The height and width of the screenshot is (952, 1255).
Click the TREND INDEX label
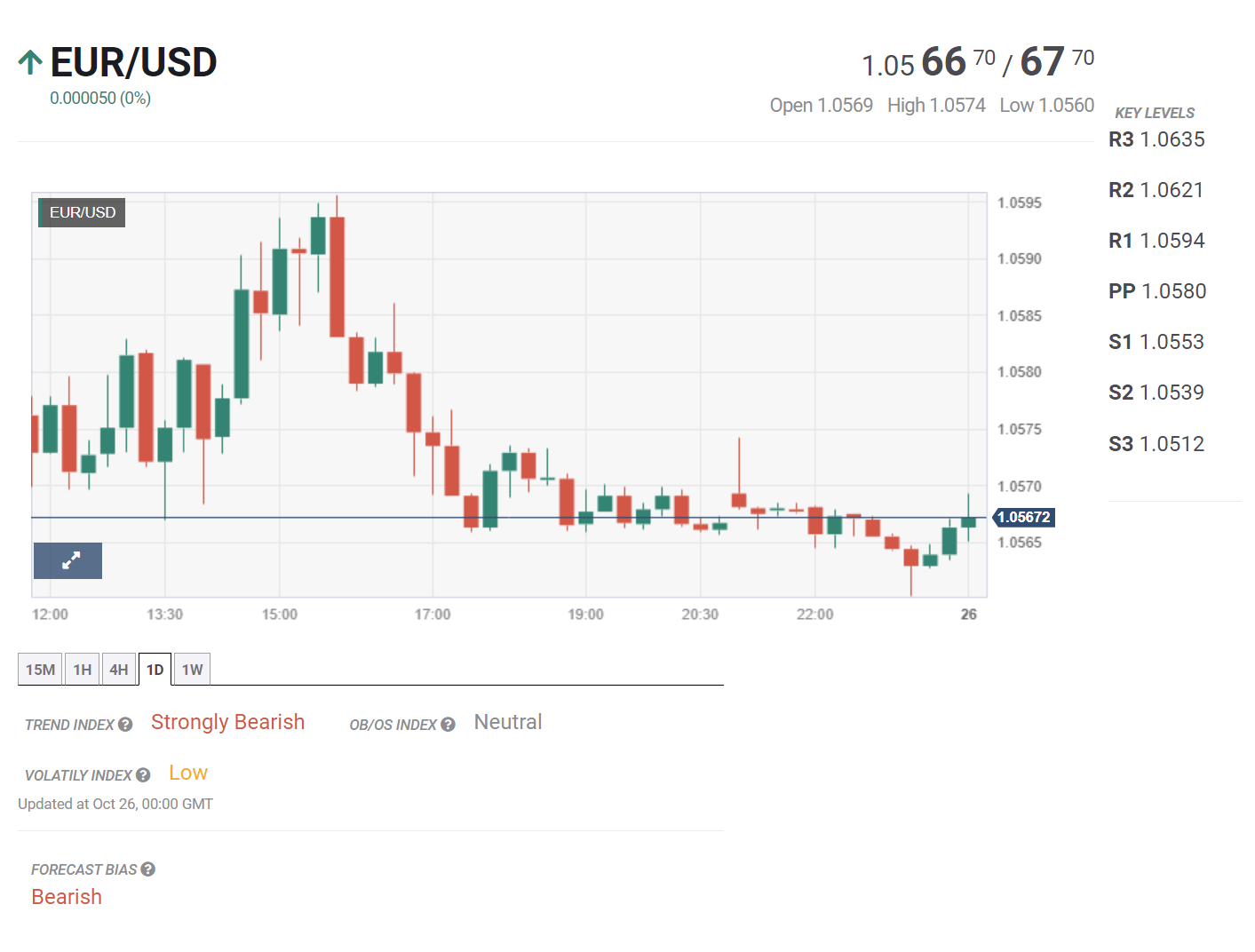point(69,725)
